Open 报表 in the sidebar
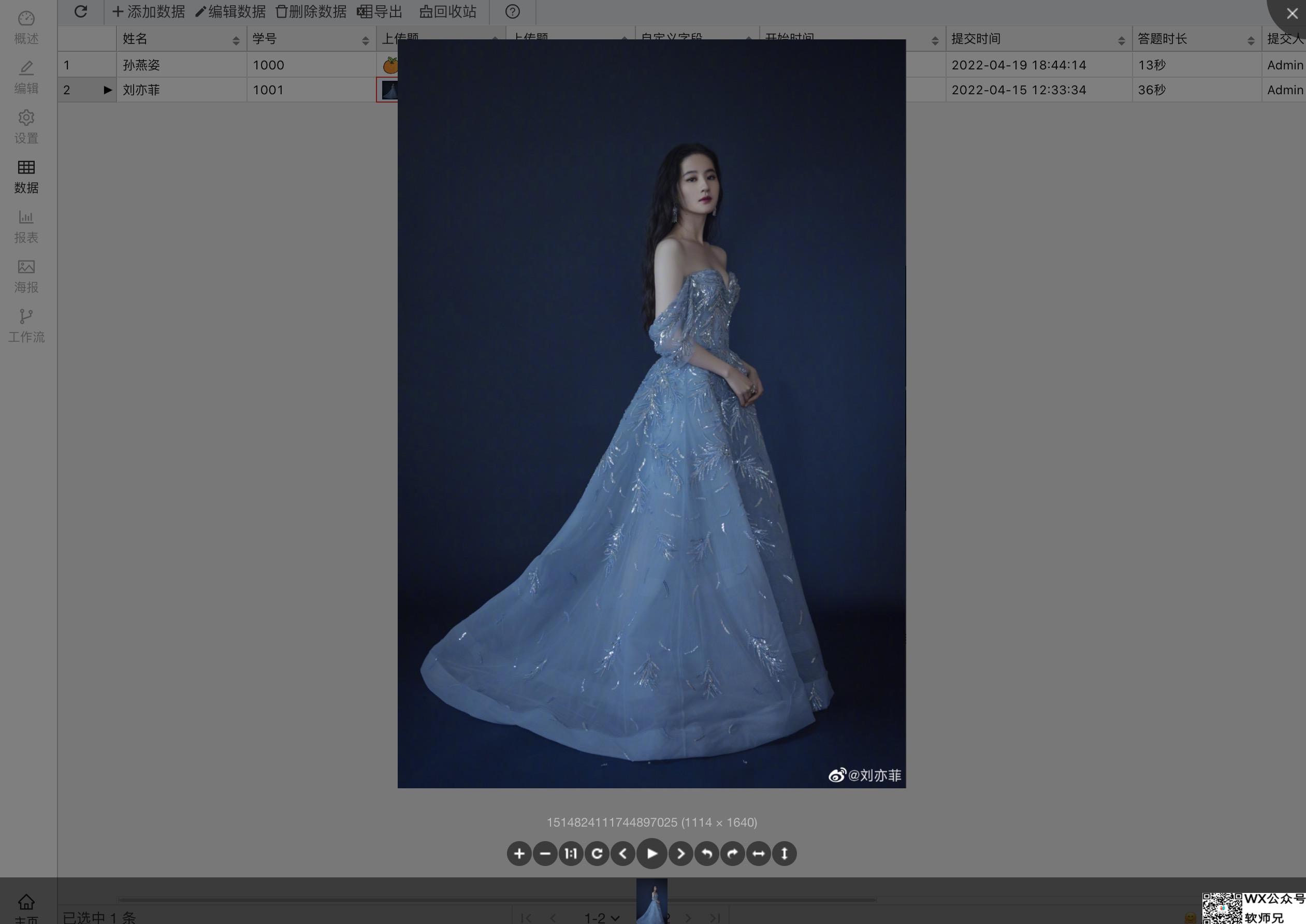The image size is (1306, 924). [26, 226]
